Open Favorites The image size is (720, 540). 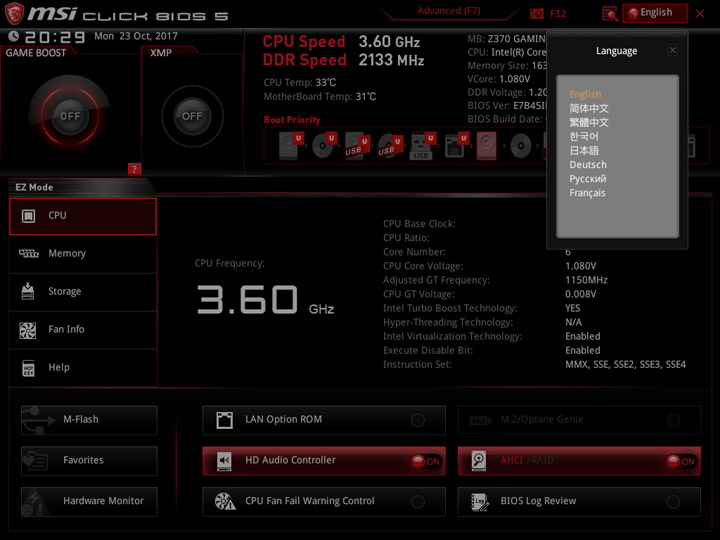89,461
